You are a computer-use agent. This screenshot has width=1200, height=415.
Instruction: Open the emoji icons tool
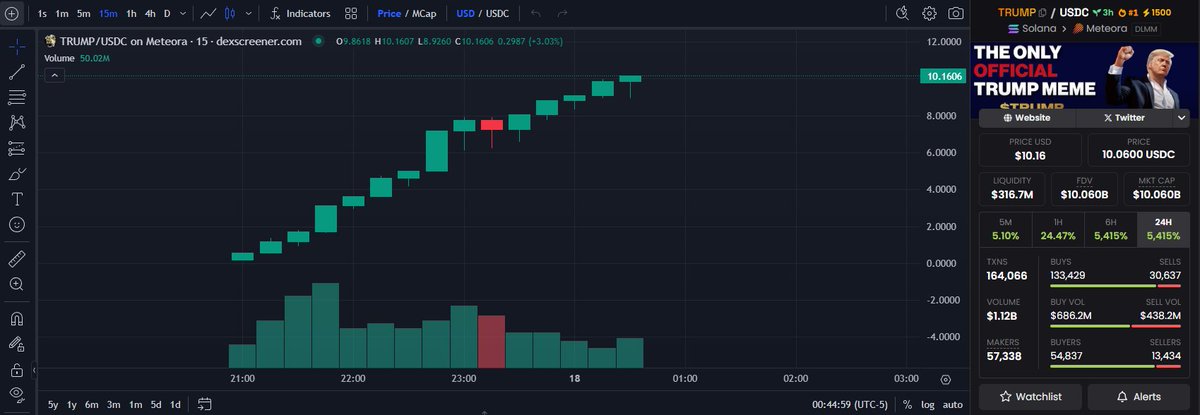tap(16, 224)
